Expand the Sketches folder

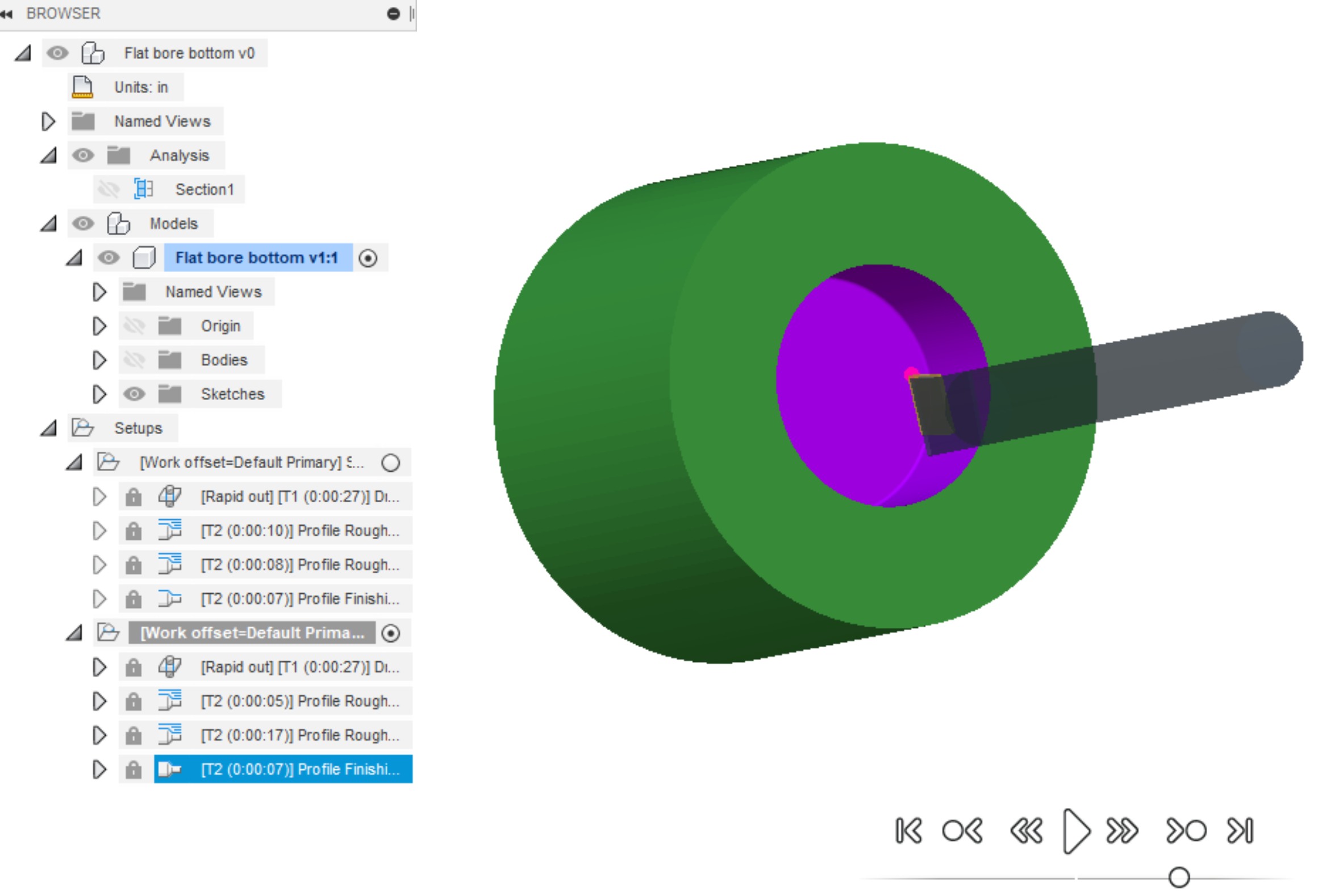(x=99, y=394)
